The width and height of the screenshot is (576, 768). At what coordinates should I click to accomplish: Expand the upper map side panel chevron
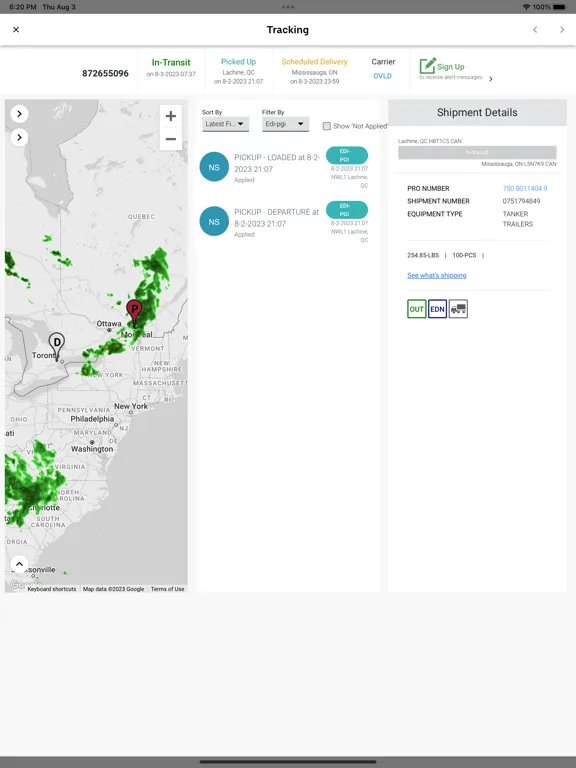pos(20,114)
